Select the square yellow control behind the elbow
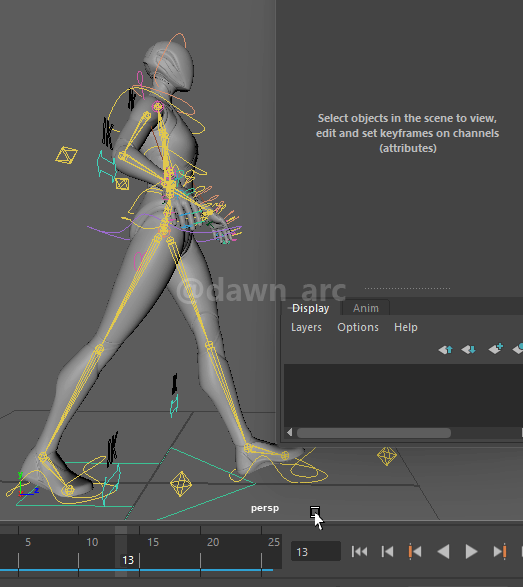The height and width of the screenshot is (587, 523). [x=122, y=184]
